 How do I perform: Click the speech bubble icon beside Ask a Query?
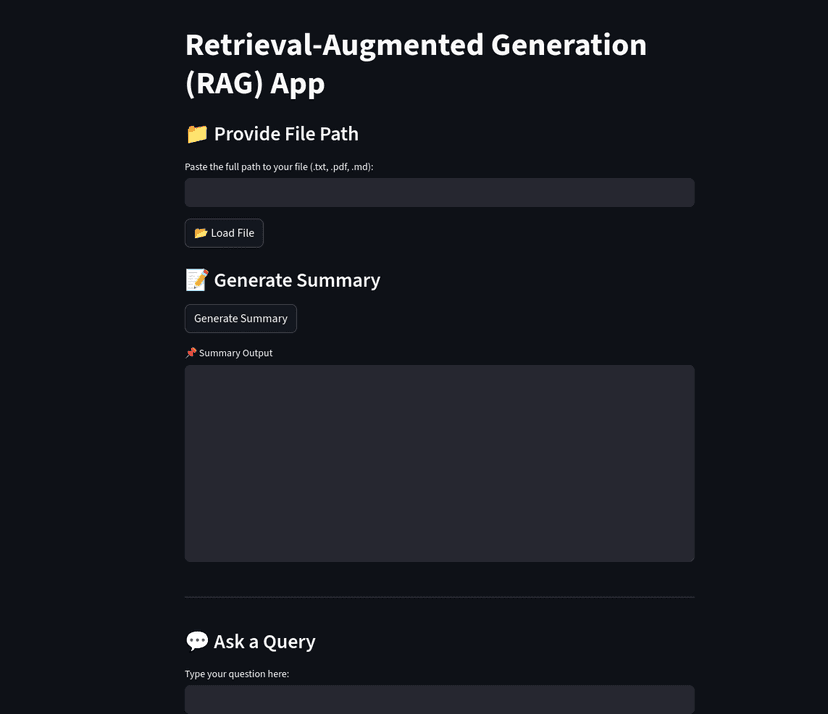(196, 640)
